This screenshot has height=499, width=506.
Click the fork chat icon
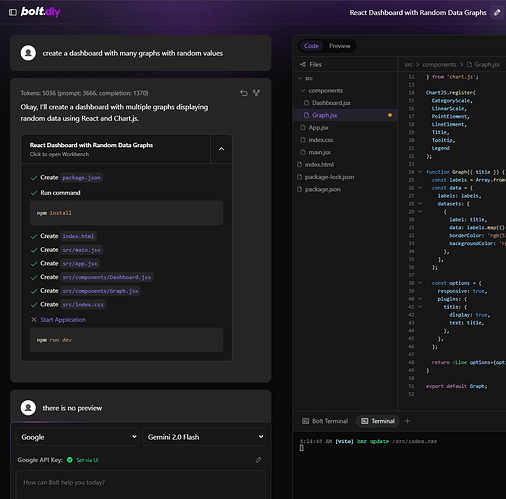point(256,93)
